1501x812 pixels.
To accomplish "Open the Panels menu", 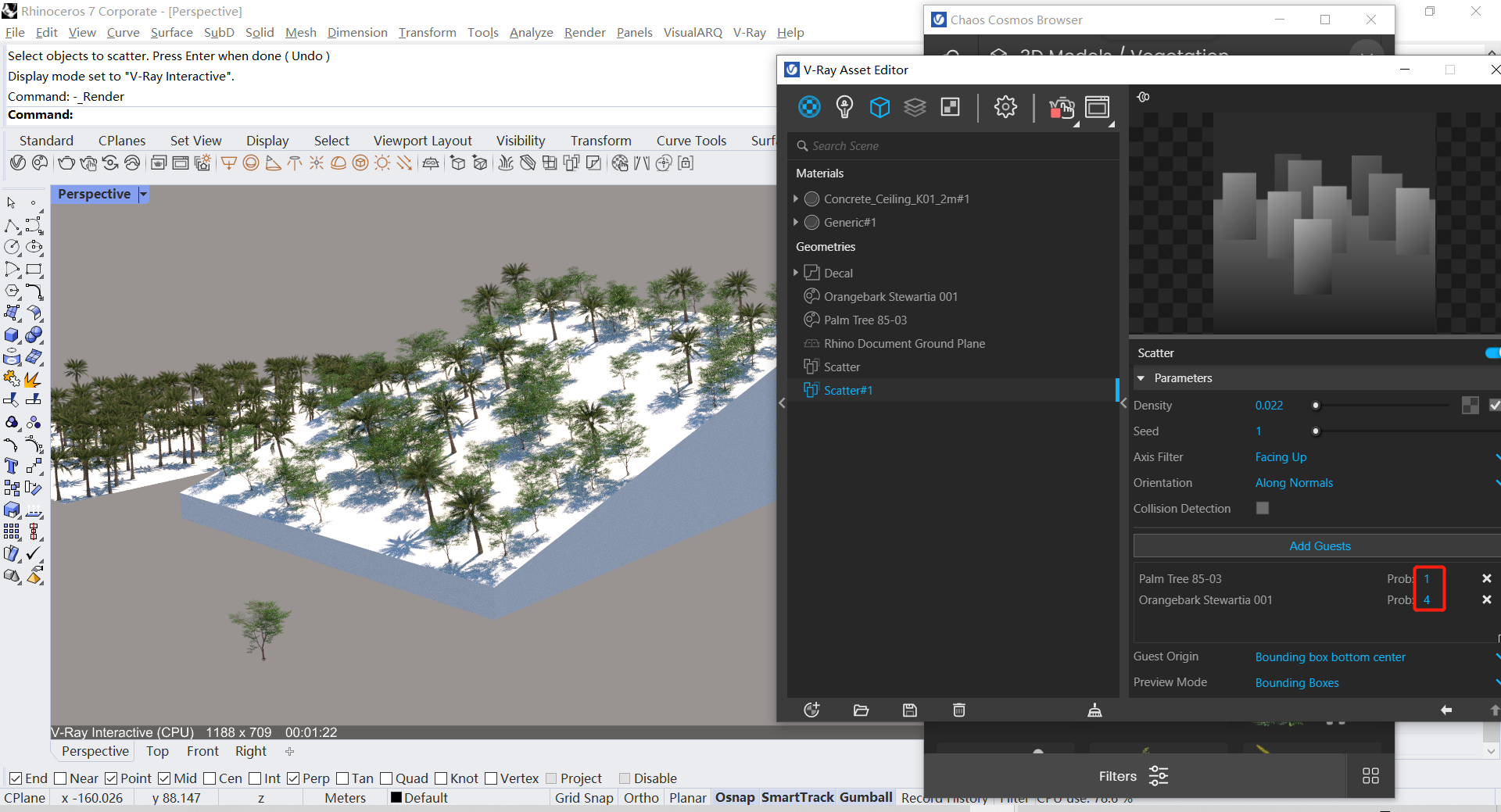I will (x=634, y=32).
